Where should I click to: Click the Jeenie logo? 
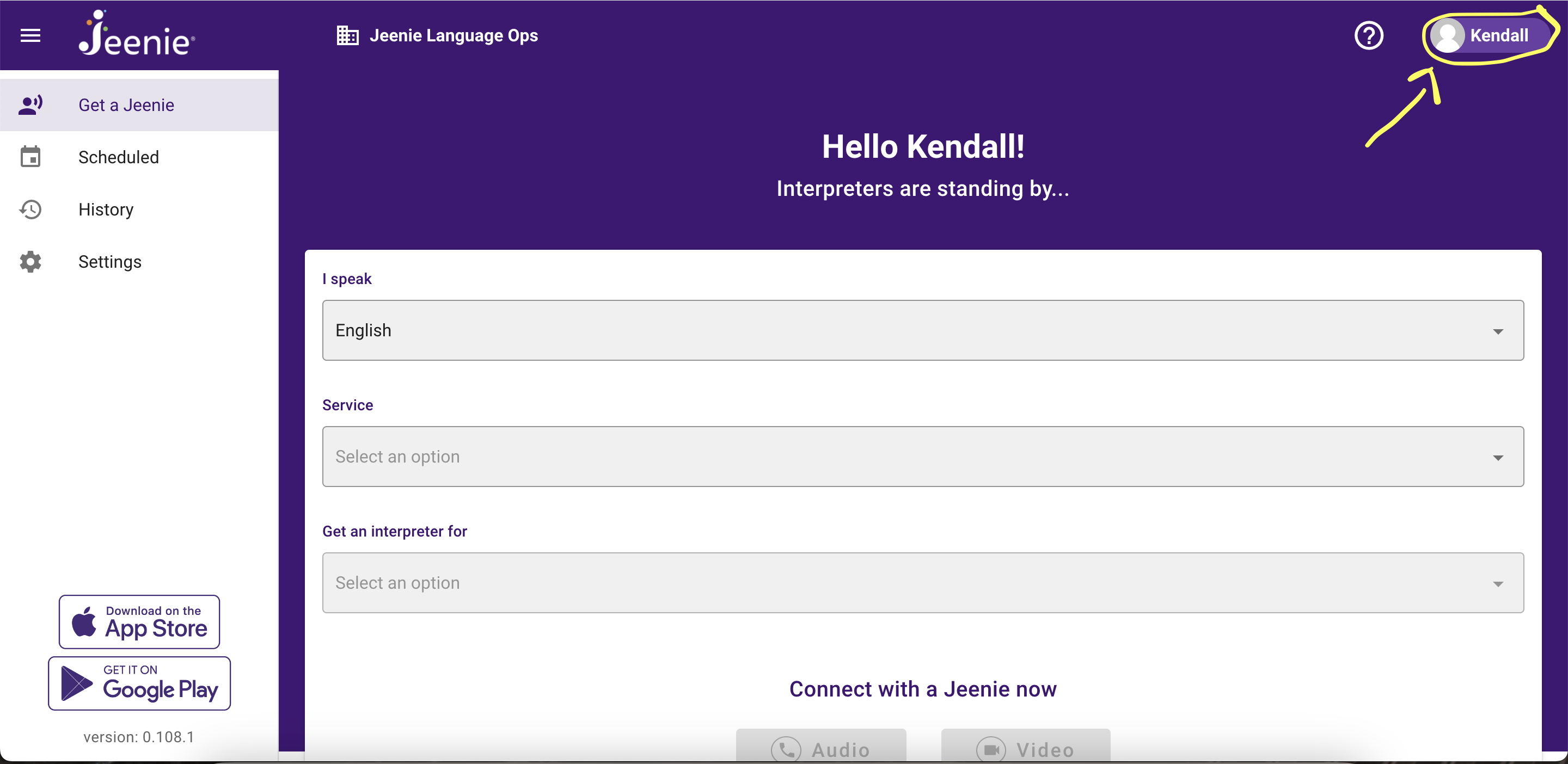pyautogui.click(x=137, y=33)
